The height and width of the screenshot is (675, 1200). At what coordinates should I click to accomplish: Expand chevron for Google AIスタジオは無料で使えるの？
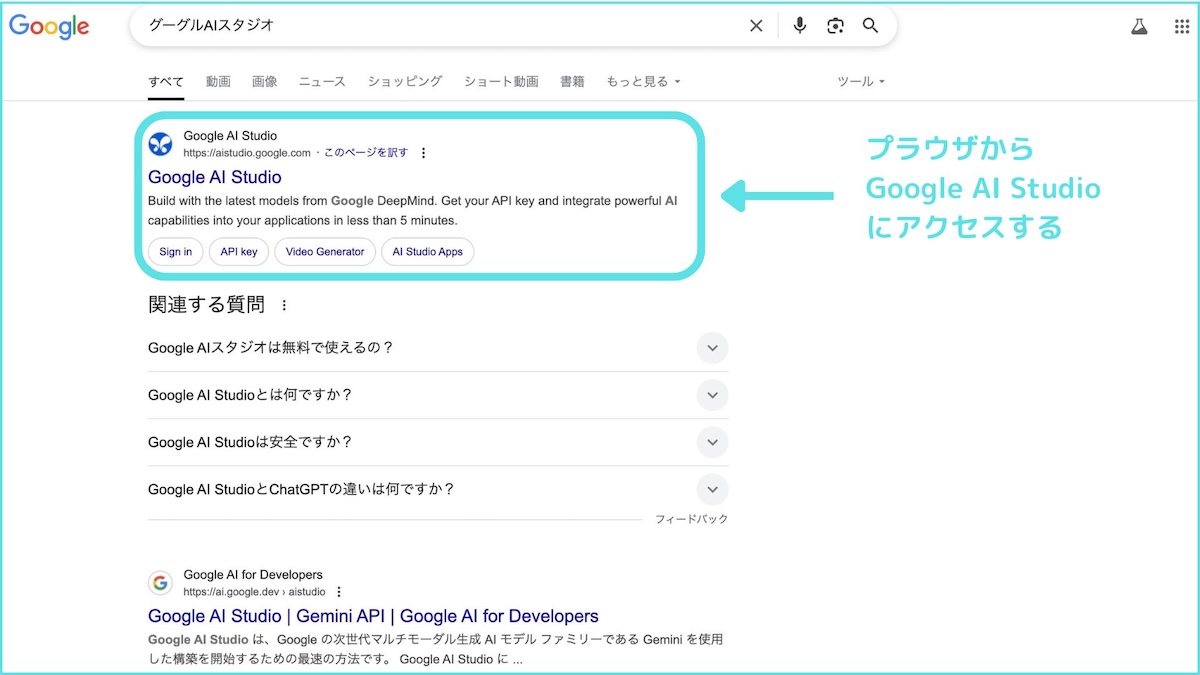pyautogui.click(x=712, y=348)
